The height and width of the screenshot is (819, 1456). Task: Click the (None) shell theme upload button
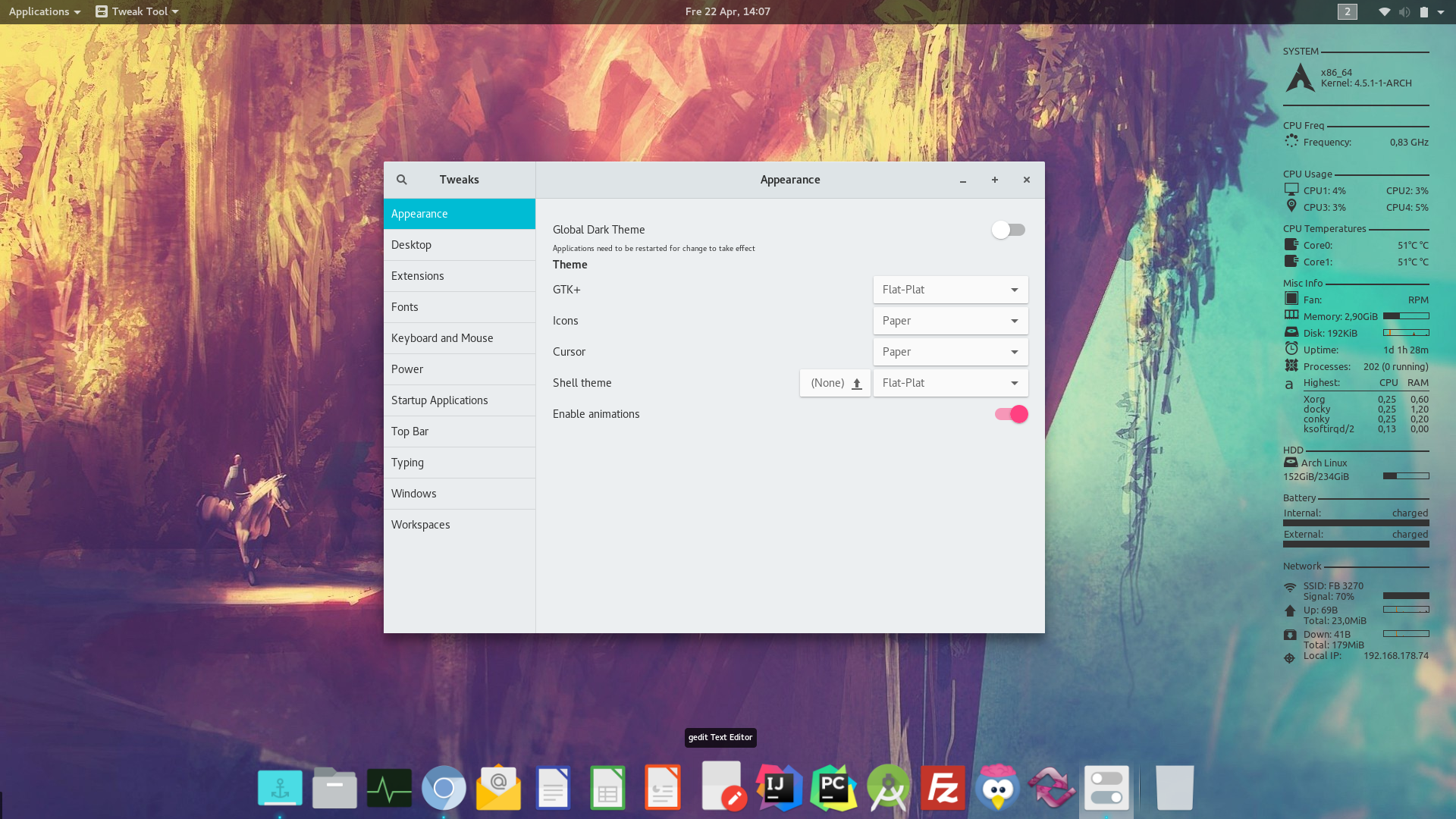pos(835,383)
